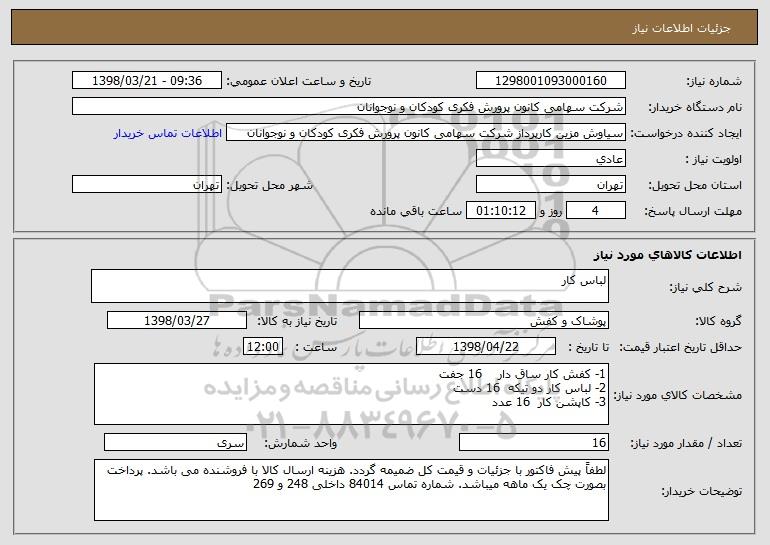This screenshot has height=545, width=770.
Task: Click the line لباس کار دو تیکه 16 دست
Action: 529,388
